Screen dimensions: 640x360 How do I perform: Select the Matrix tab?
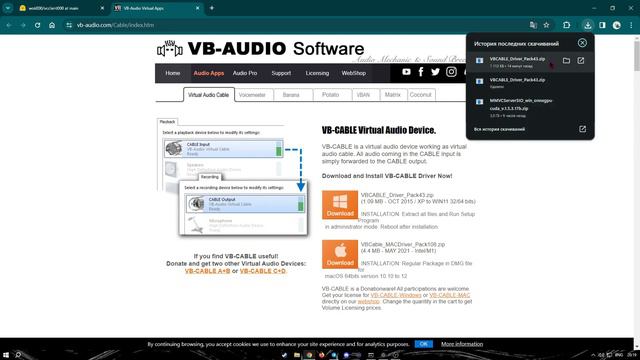click(393, 95)
